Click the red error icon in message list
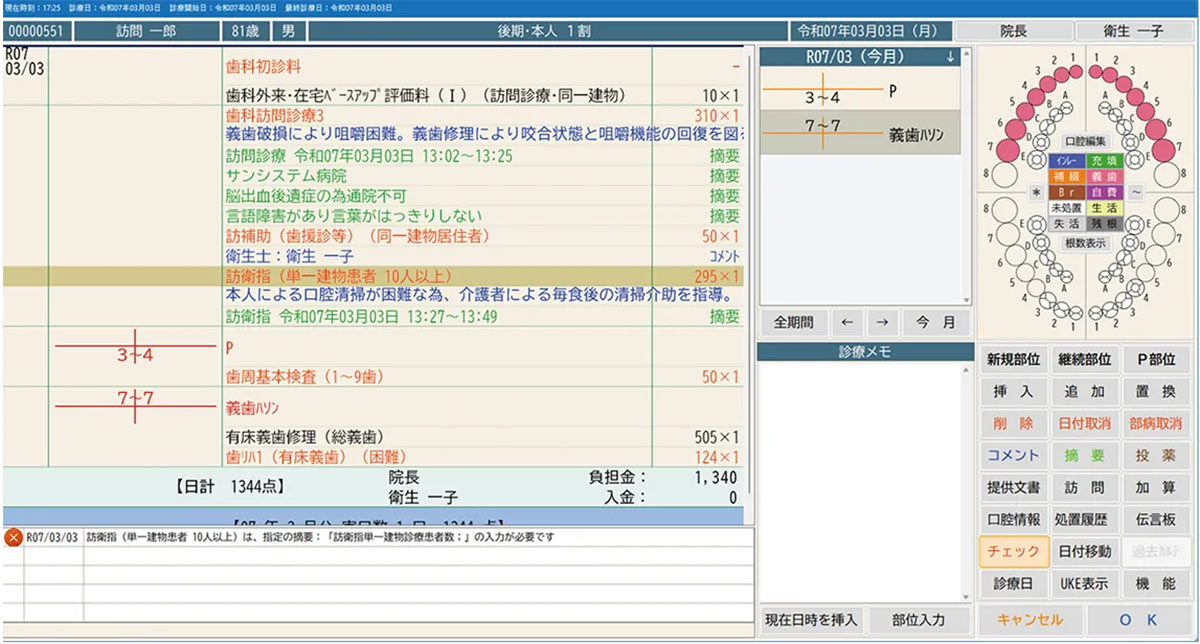Image resolution: width=1200 pixels, height=644 pixels. coord(14,538)
